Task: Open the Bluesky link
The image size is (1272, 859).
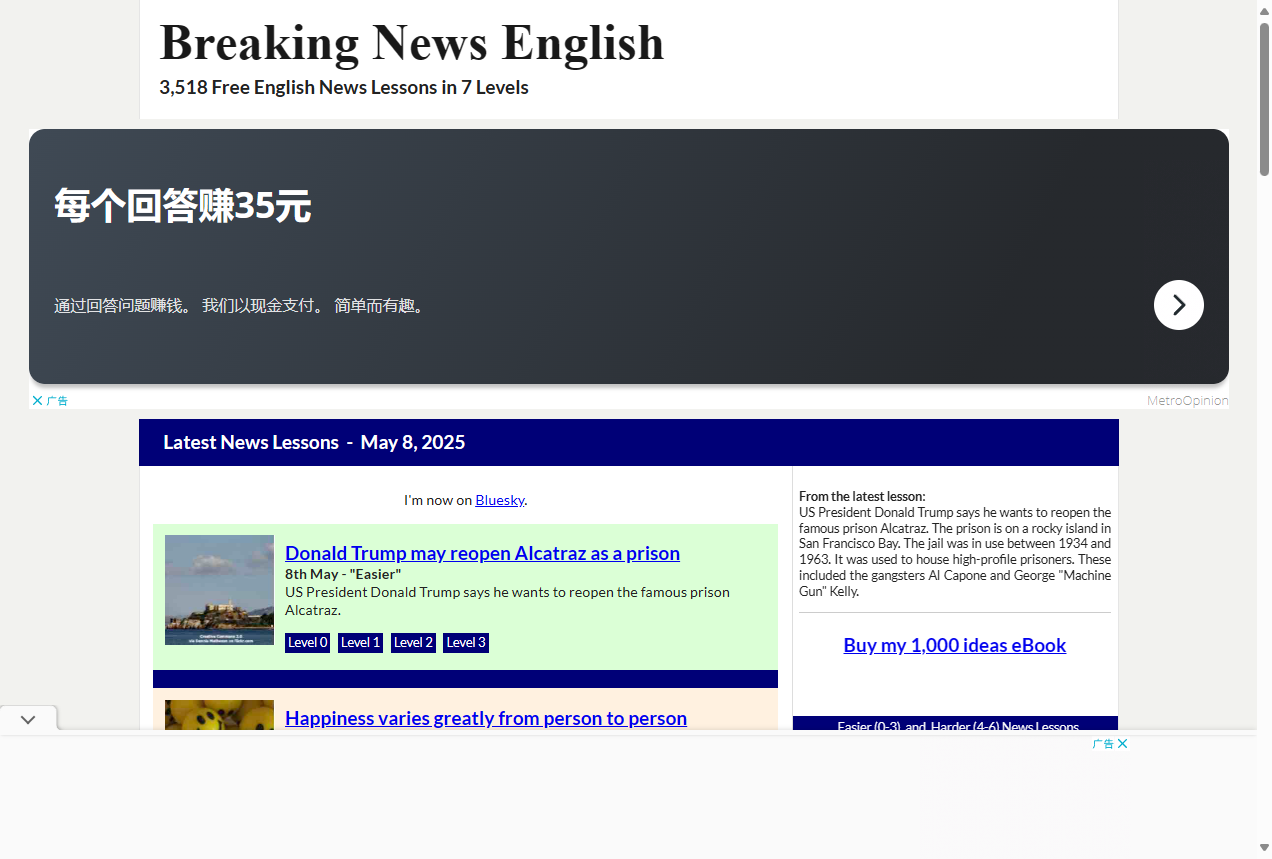Action: tap(499, 500)
